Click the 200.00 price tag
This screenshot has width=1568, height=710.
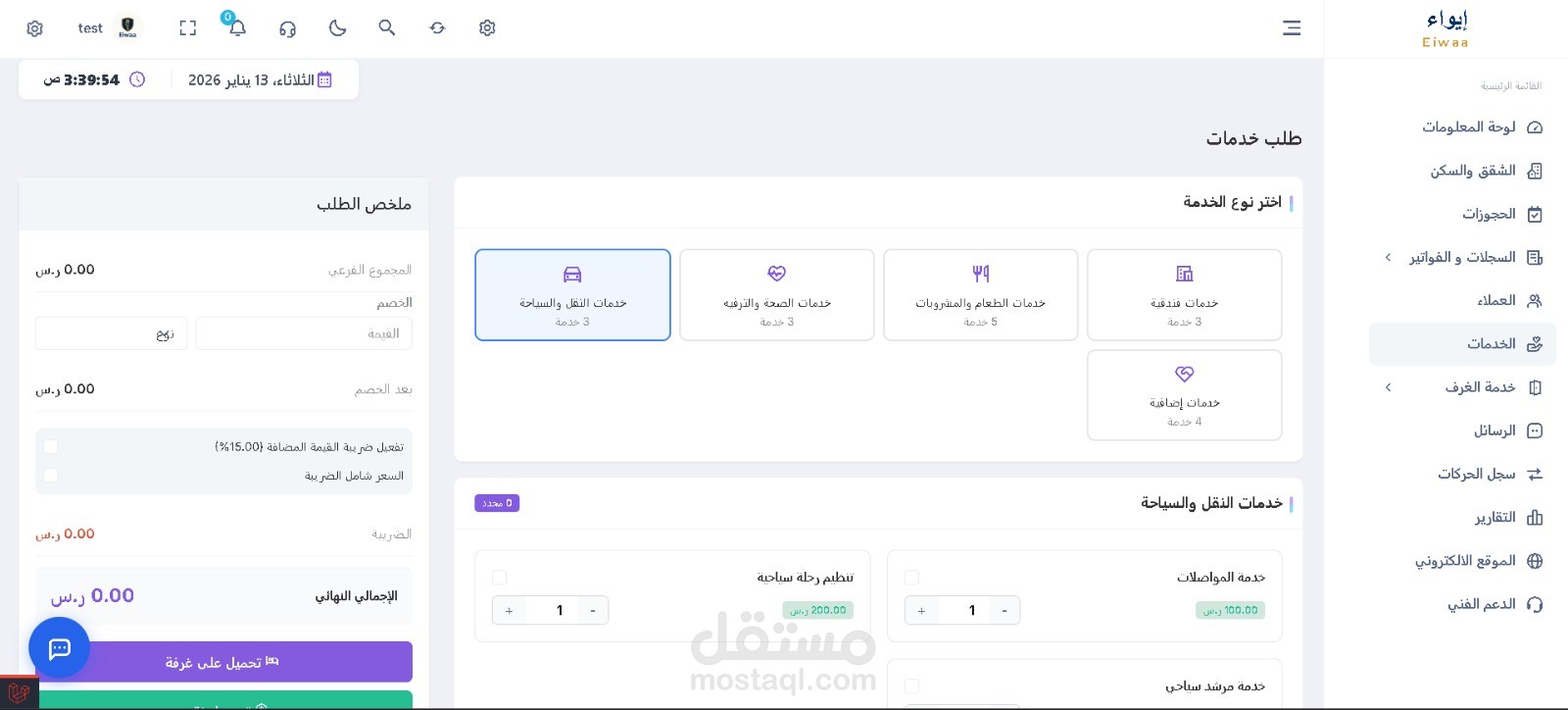click(818, 610)
